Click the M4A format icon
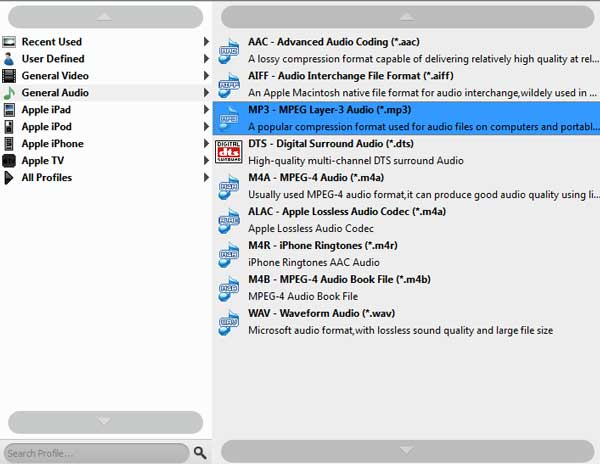Screen dimensions: 600x464 (x=228, y=186)
